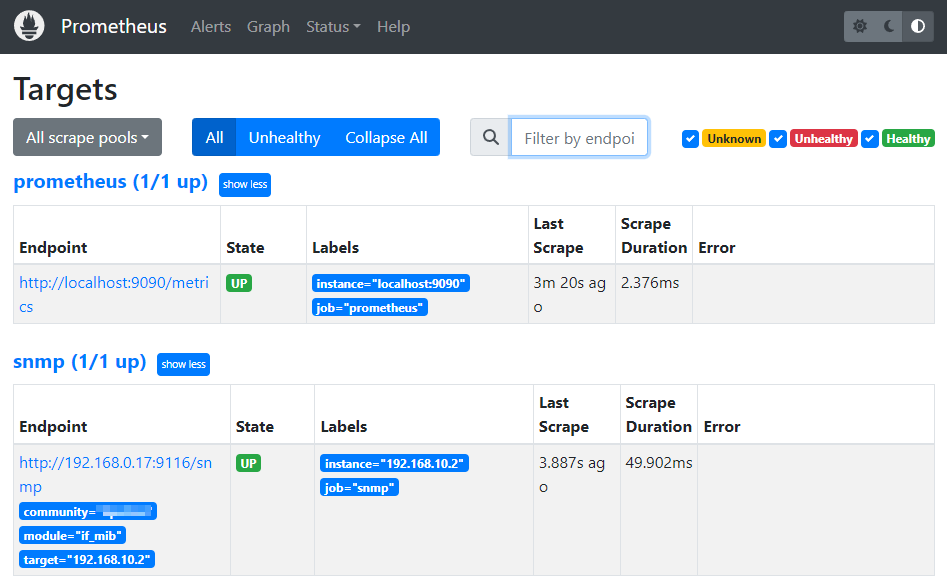
Task: Click the Unknown yellow badge label
Action: coord(734,139)
